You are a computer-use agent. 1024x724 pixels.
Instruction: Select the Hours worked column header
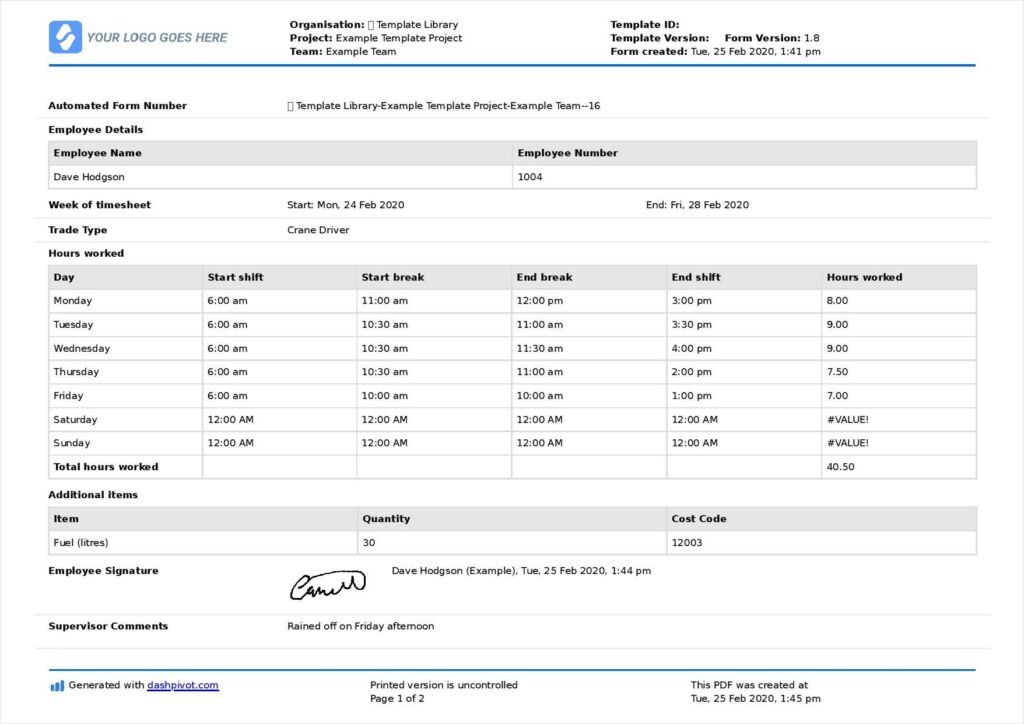[863, 277]
